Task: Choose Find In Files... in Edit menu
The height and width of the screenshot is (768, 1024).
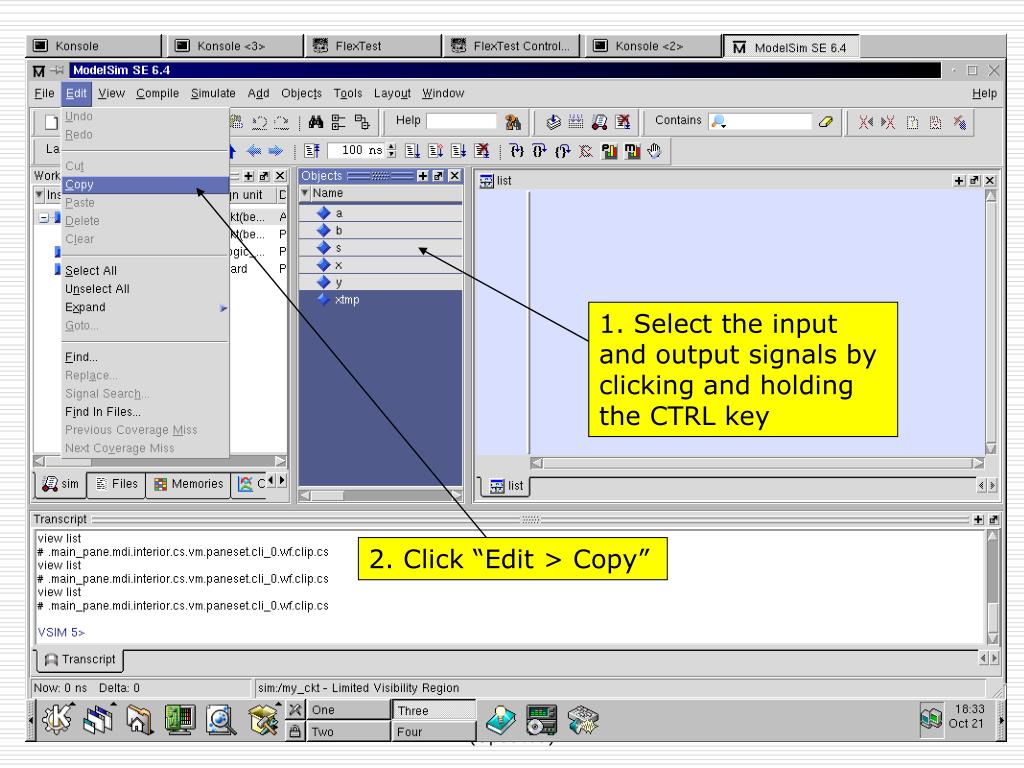Action: coord(146,412)
